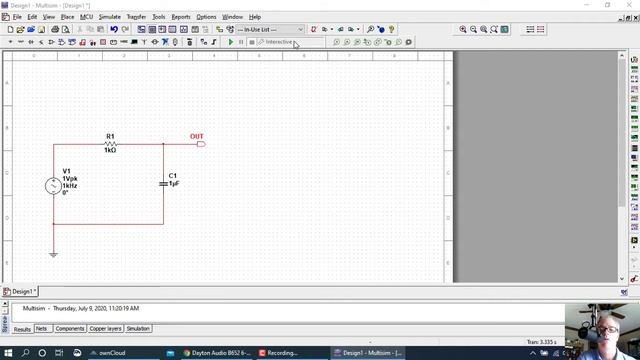Select capacitor C1 on schematic
This screenshot has height=360, width=640.
pos(163,184)
